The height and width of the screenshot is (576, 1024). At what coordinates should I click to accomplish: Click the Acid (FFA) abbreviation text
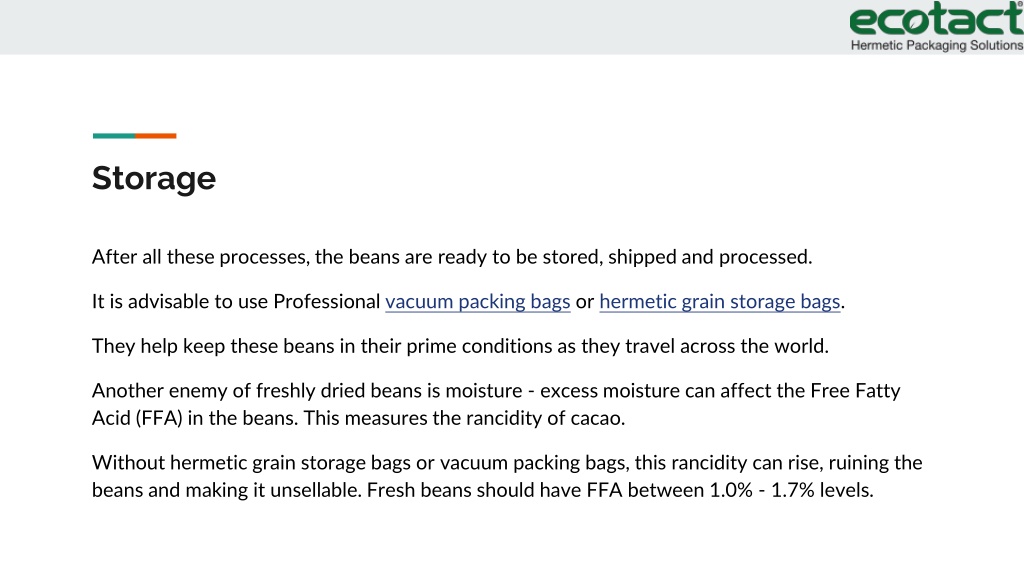pos(137,418)
